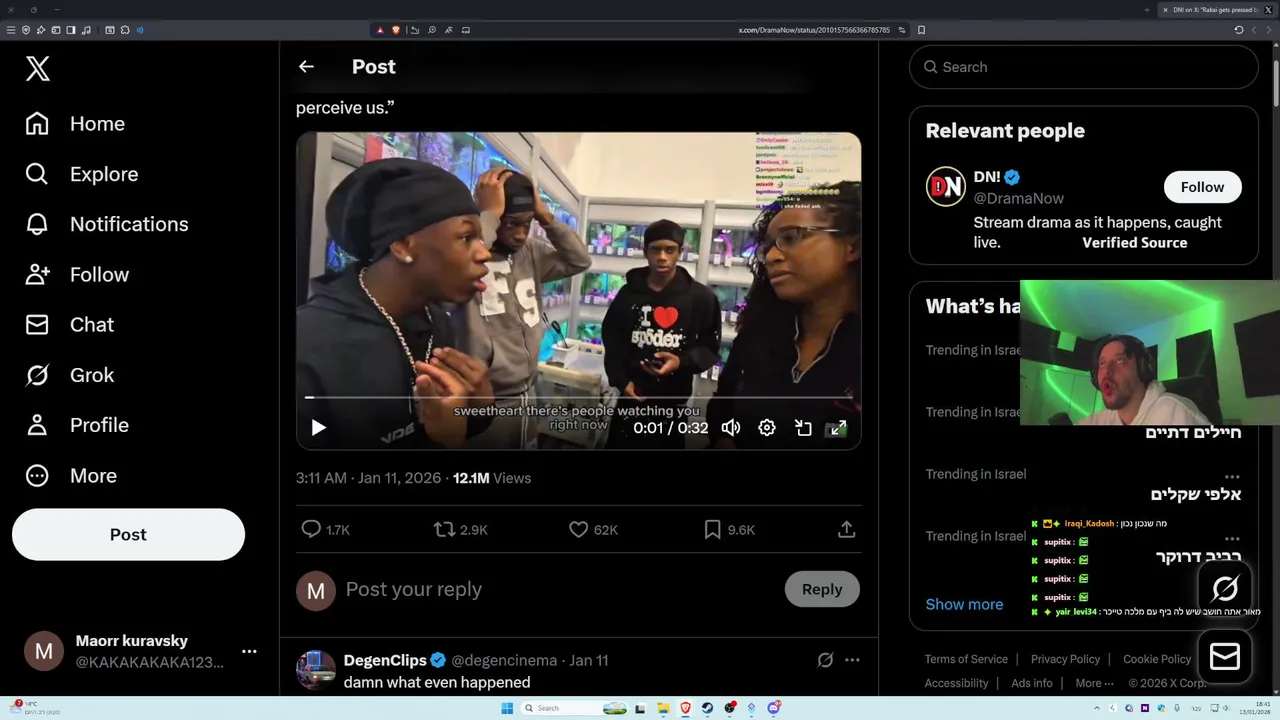Click the white Post button
The height and width of the screenshot is (720, 1280).
(128, 534)
